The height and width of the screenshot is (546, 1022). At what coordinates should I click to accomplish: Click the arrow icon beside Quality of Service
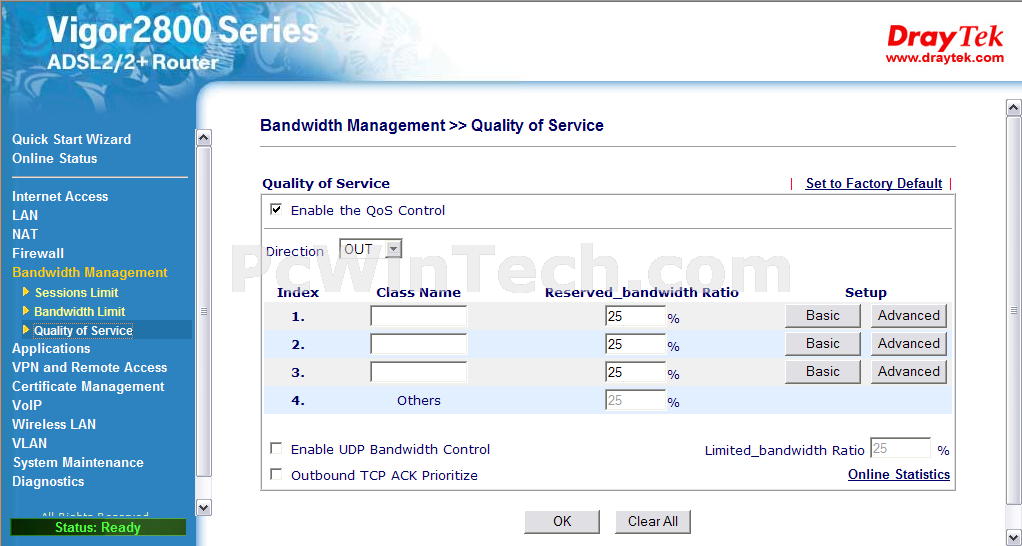point(26,329)
